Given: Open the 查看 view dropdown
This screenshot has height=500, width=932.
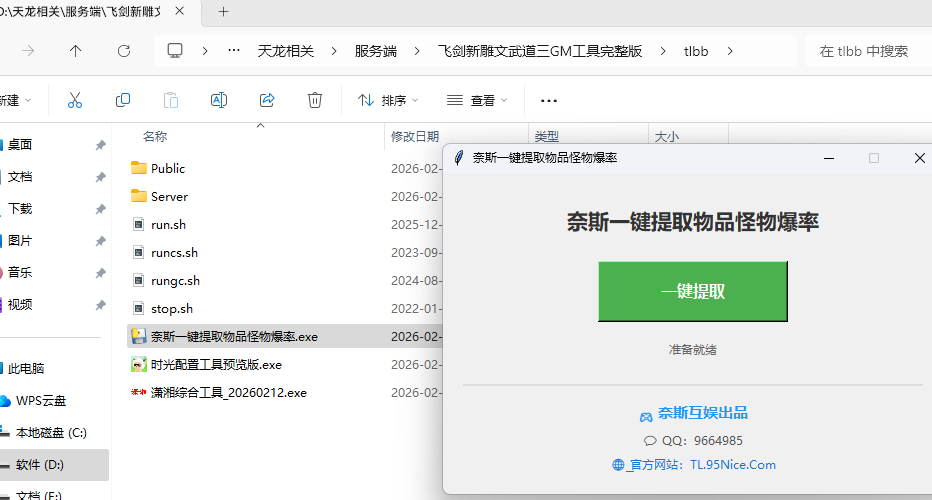Looking at the screenshot, I should pyautogui.click(x=477, y=100).
